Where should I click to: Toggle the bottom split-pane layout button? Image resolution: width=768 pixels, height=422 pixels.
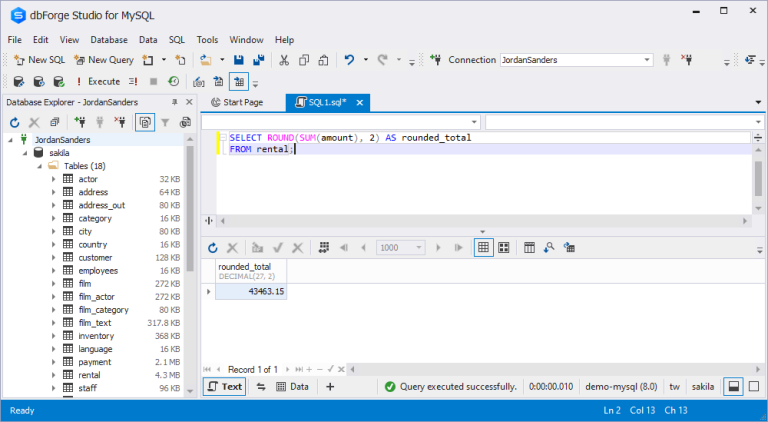733,386
